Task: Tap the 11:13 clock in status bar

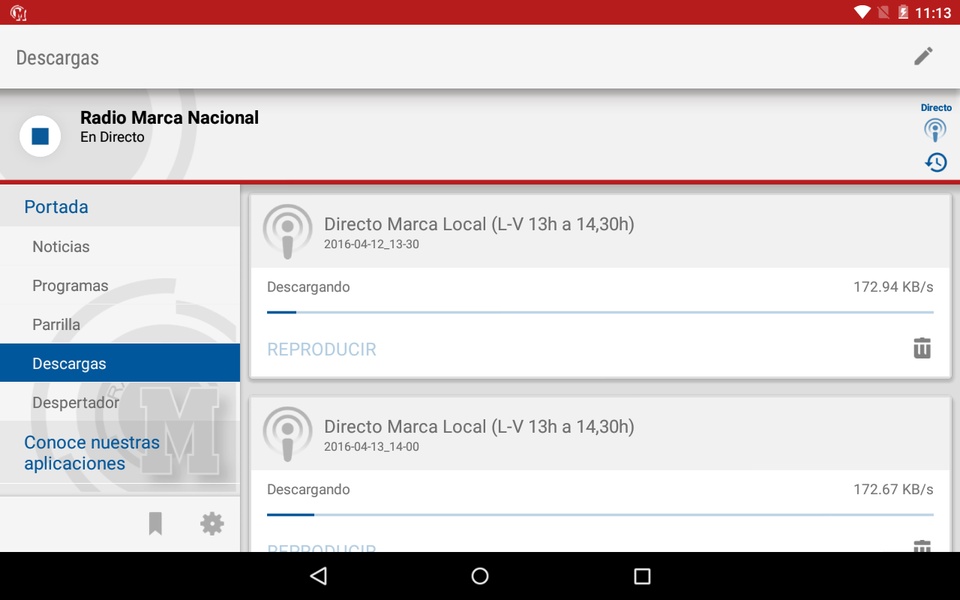Action: tap(933, 13)
